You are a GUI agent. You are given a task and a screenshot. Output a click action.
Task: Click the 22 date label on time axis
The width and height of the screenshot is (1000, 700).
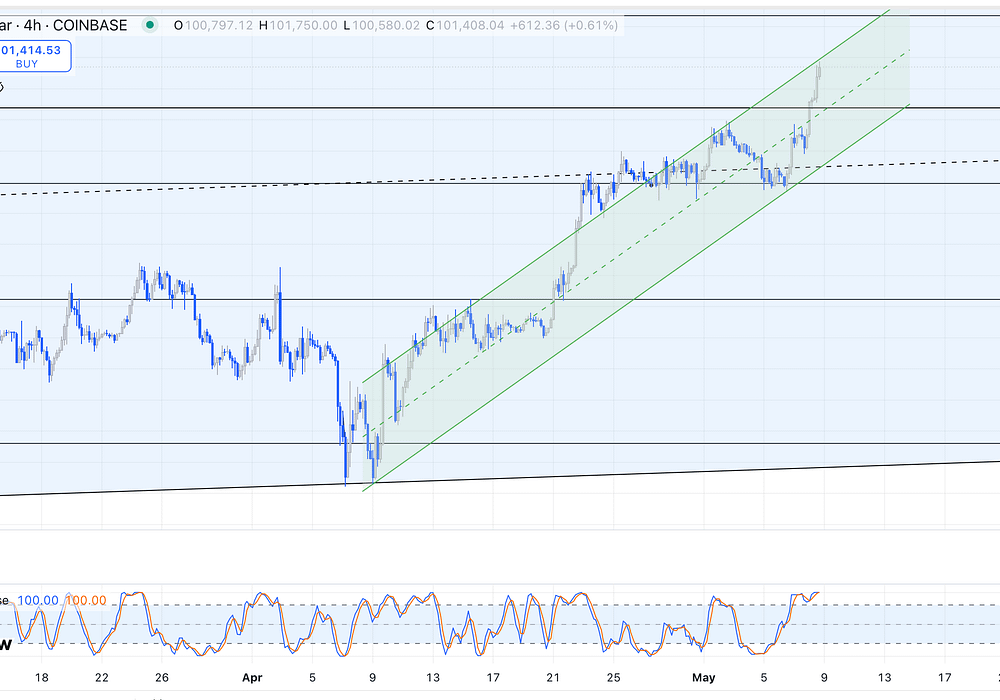tap(101, 676)
